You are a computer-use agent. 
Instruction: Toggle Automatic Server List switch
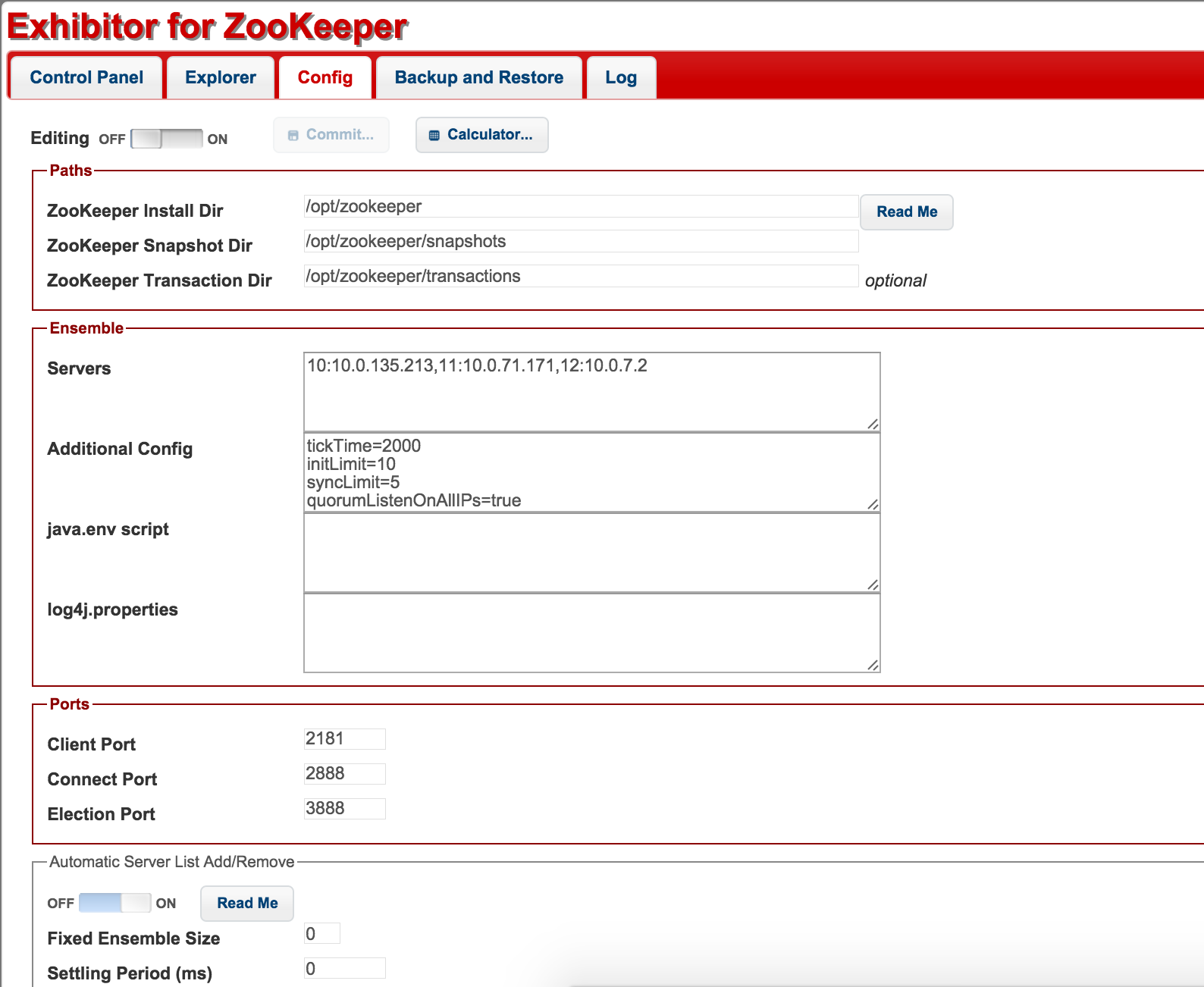114,903
